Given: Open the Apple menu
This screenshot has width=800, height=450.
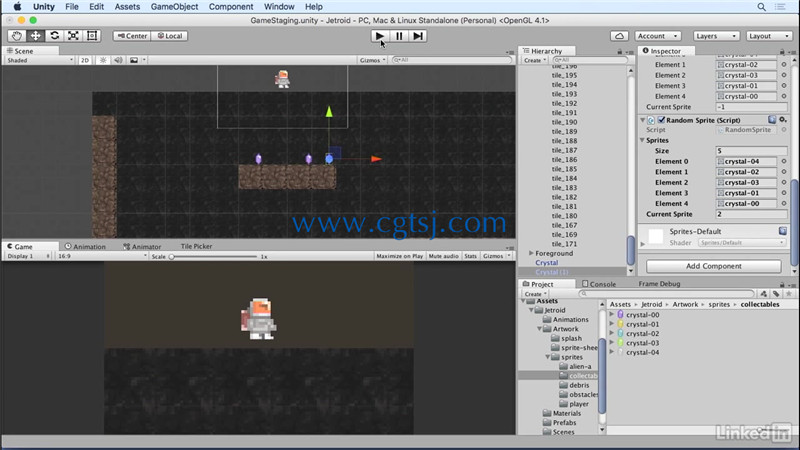Looking at the screenshot, I should click(17, 7).
